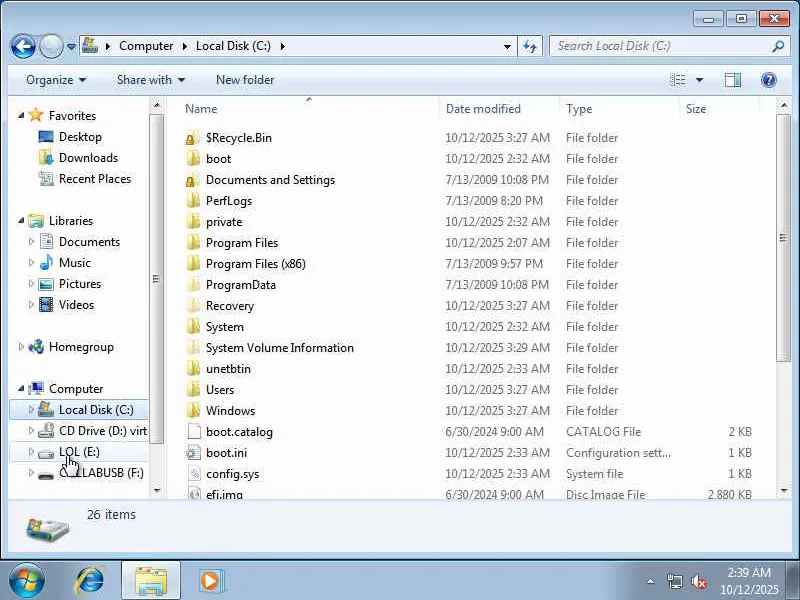800x600 pixels.
Task: Collapse the Computer tree node
Action: (x=21, y=389)
